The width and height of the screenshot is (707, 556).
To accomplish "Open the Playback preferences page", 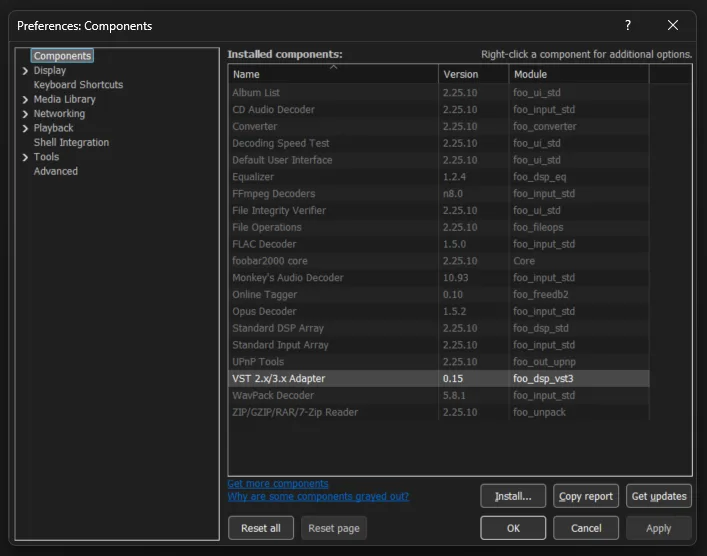I will pyautogui.click(x=53, y=128).
